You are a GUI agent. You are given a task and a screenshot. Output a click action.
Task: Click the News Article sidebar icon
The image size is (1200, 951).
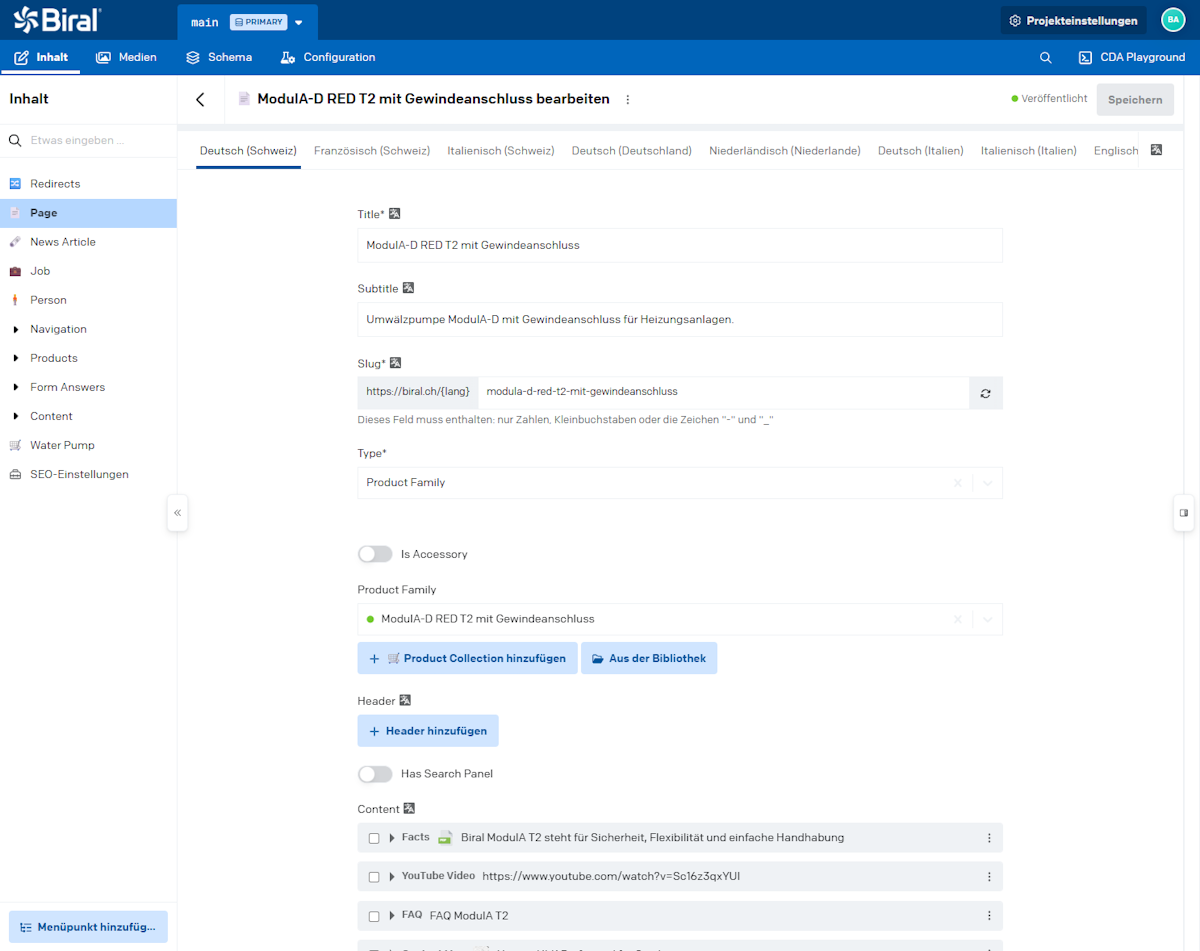[x=15, y=242]
